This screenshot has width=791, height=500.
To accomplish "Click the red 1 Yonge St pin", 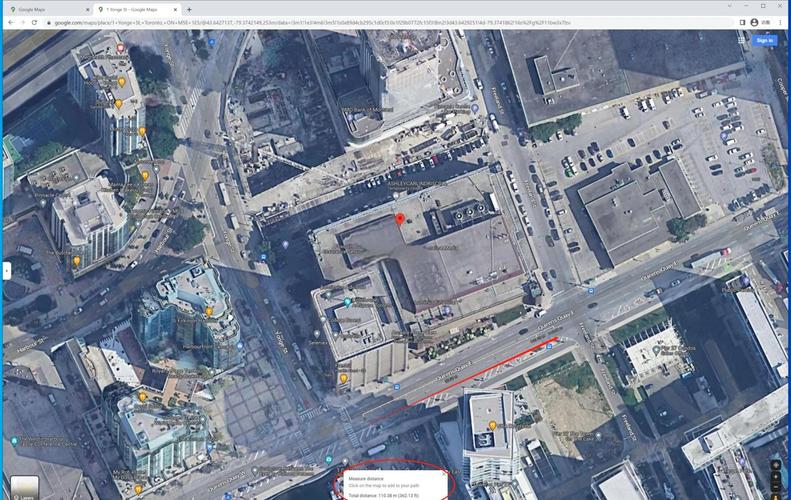I will pyautogui.click(x=400, y=219).
